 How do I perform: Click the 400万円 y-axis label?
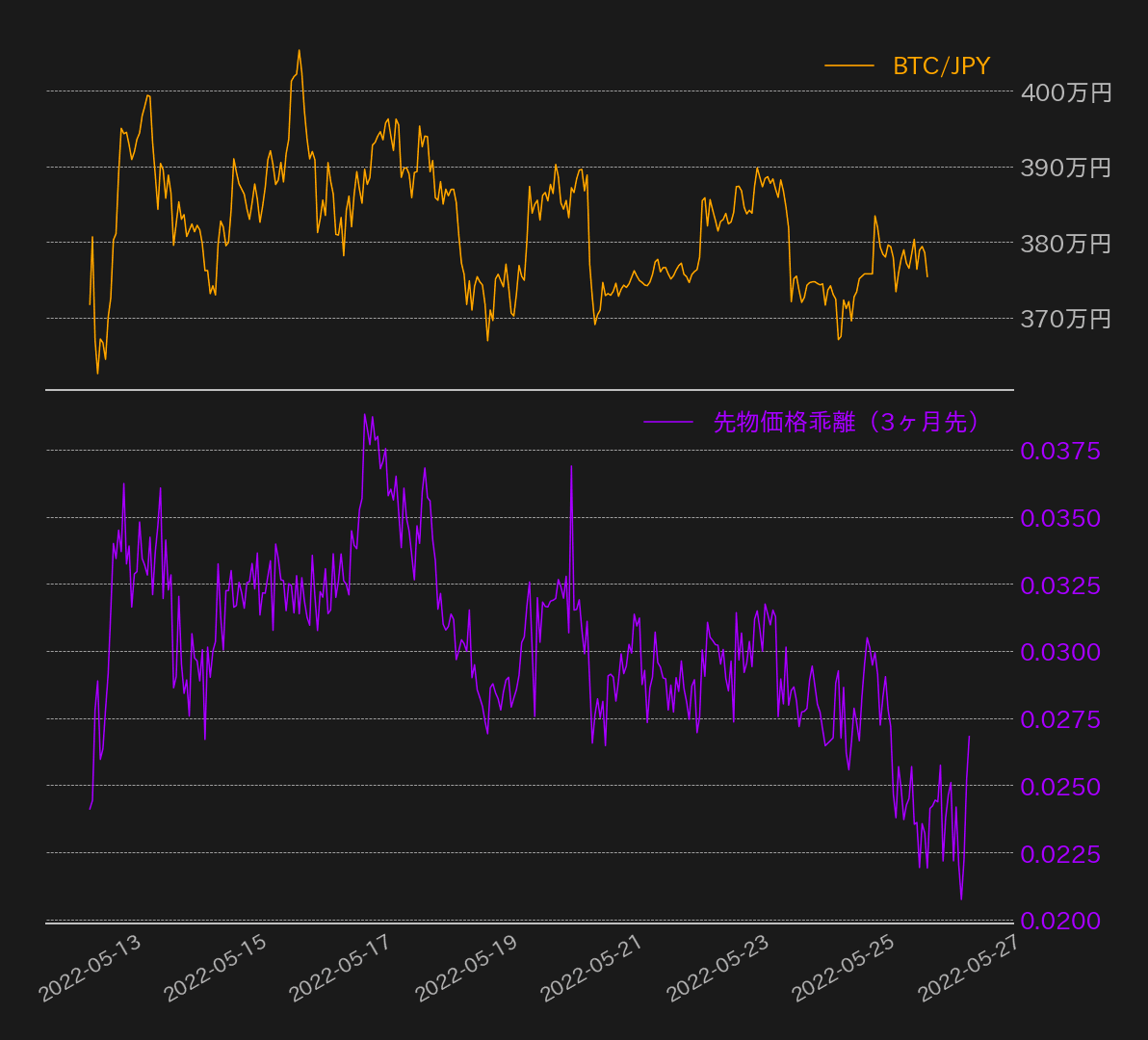tap(1065, 93)
